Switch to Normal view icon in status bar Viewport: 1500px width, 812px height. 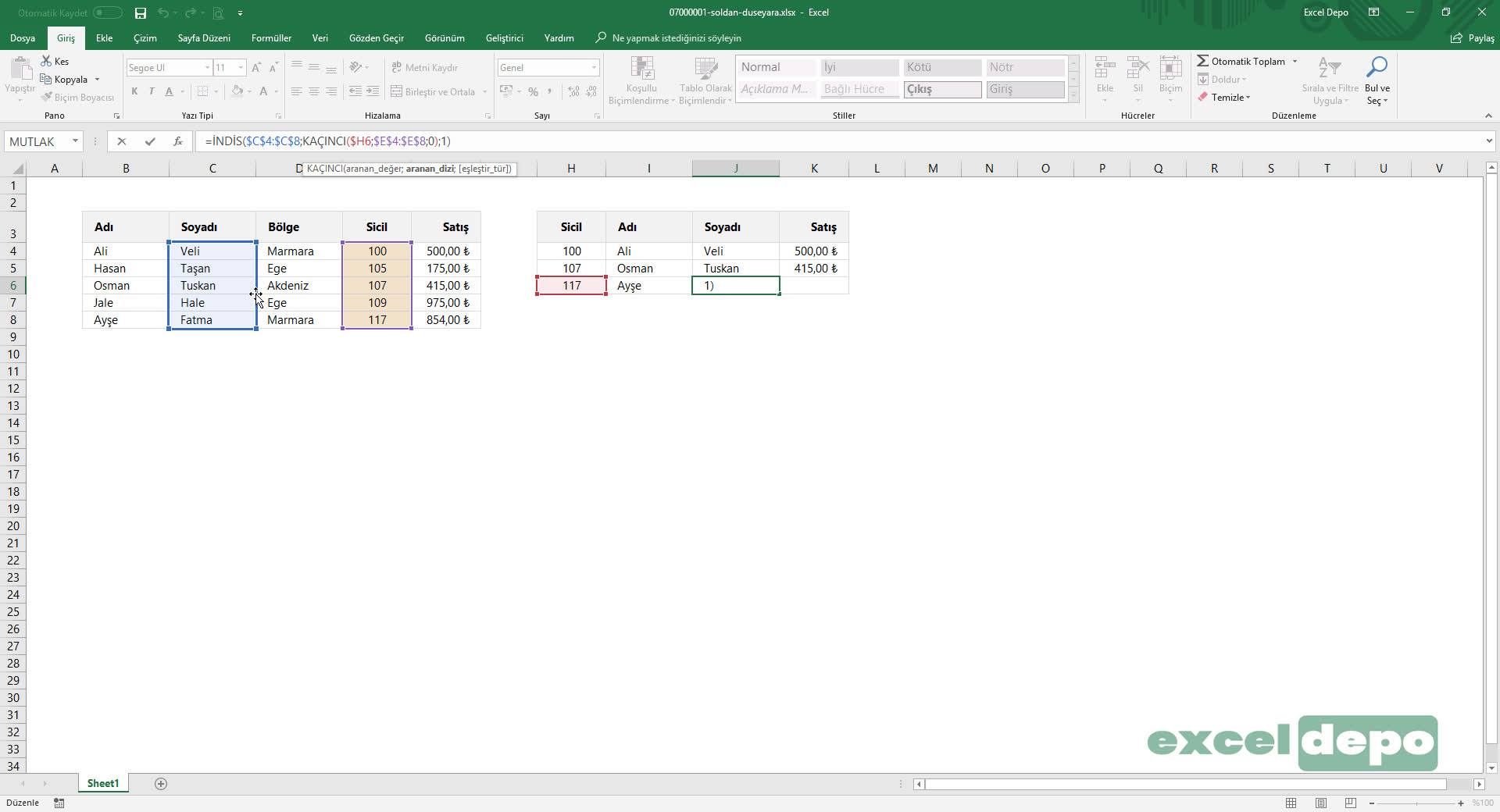[1291, 803]
